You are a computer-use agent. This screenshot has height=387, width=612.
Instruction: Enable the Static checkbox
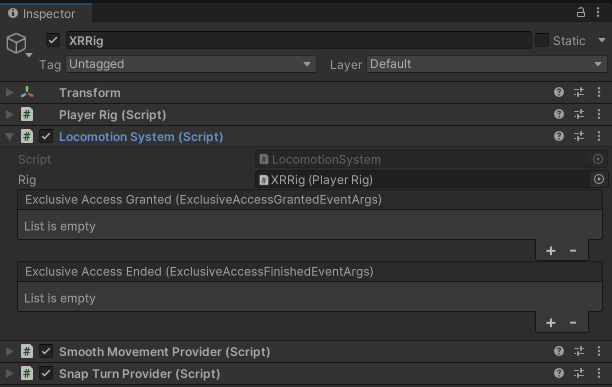(542, 40)
